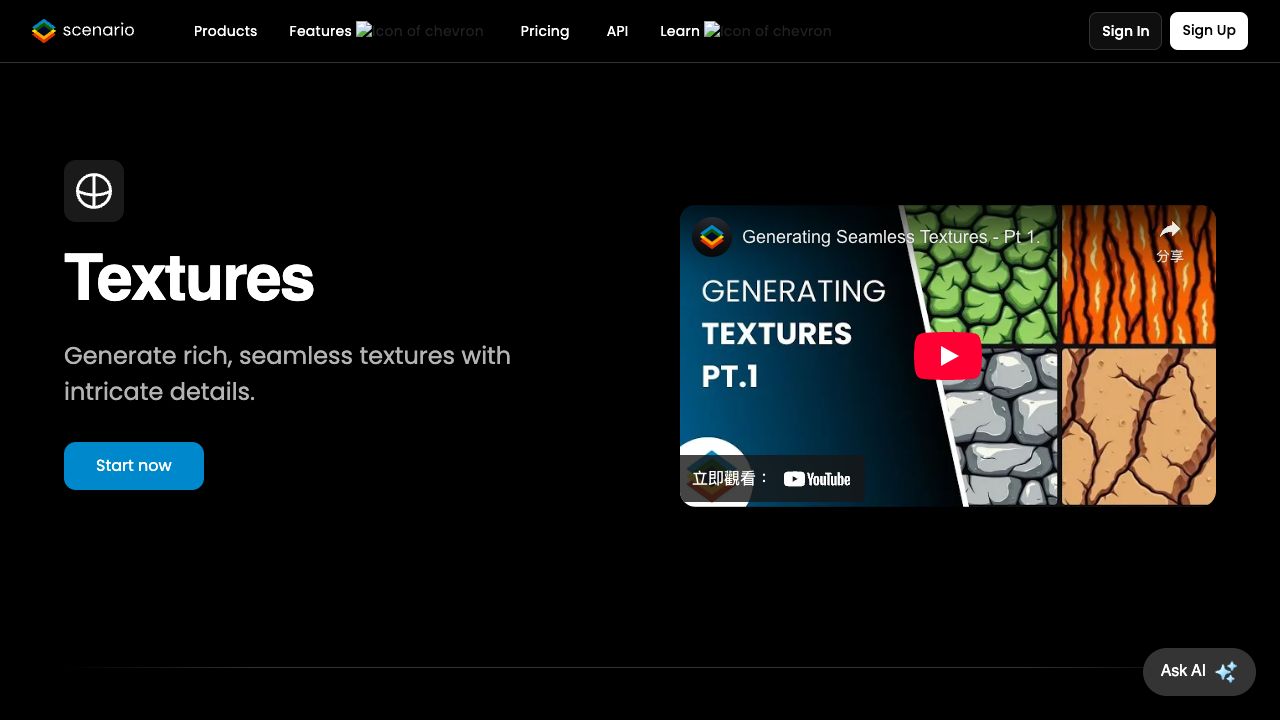1280x720 pixels.
Task: Click the share arrow icon on video
Action: [1169, 231]
